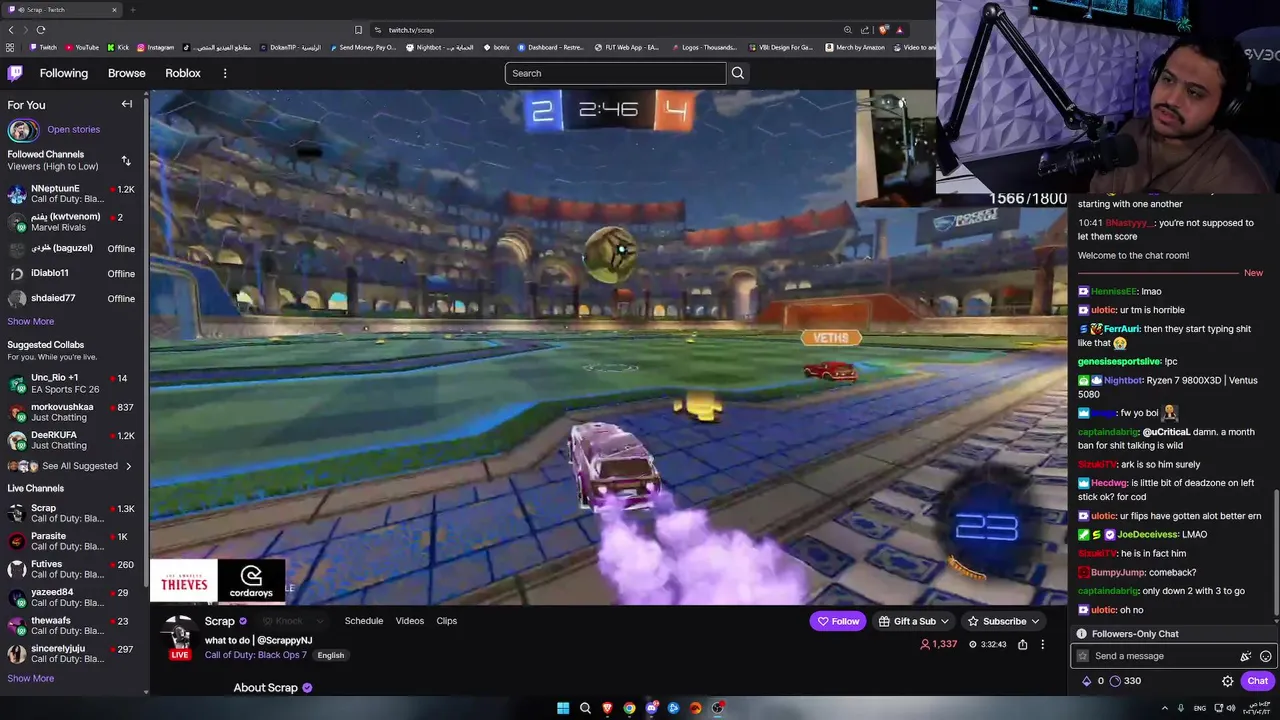Open the Browse page
Viewport: 1280px width, 720px height.
(x=127, y=73)
